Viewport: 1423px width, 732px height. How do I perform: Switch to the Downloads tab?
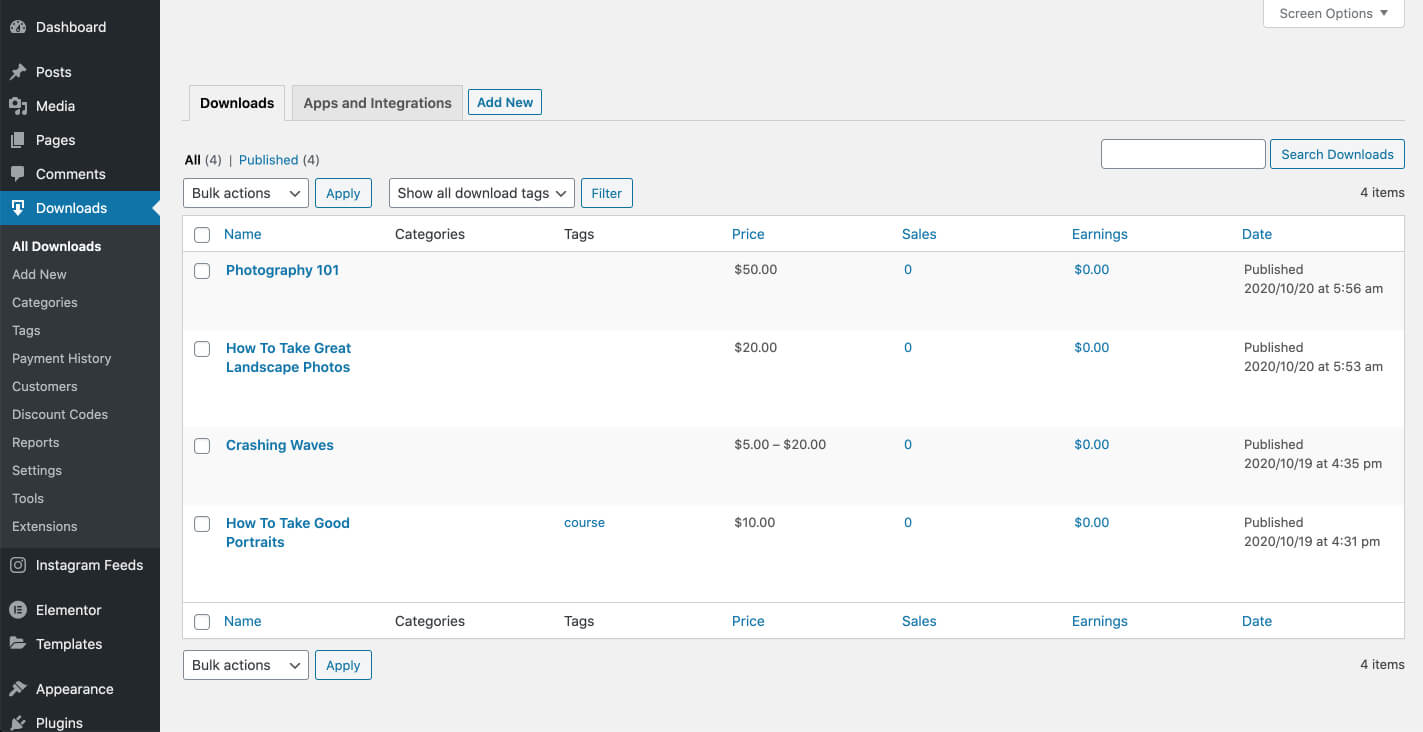coord(237,103)
